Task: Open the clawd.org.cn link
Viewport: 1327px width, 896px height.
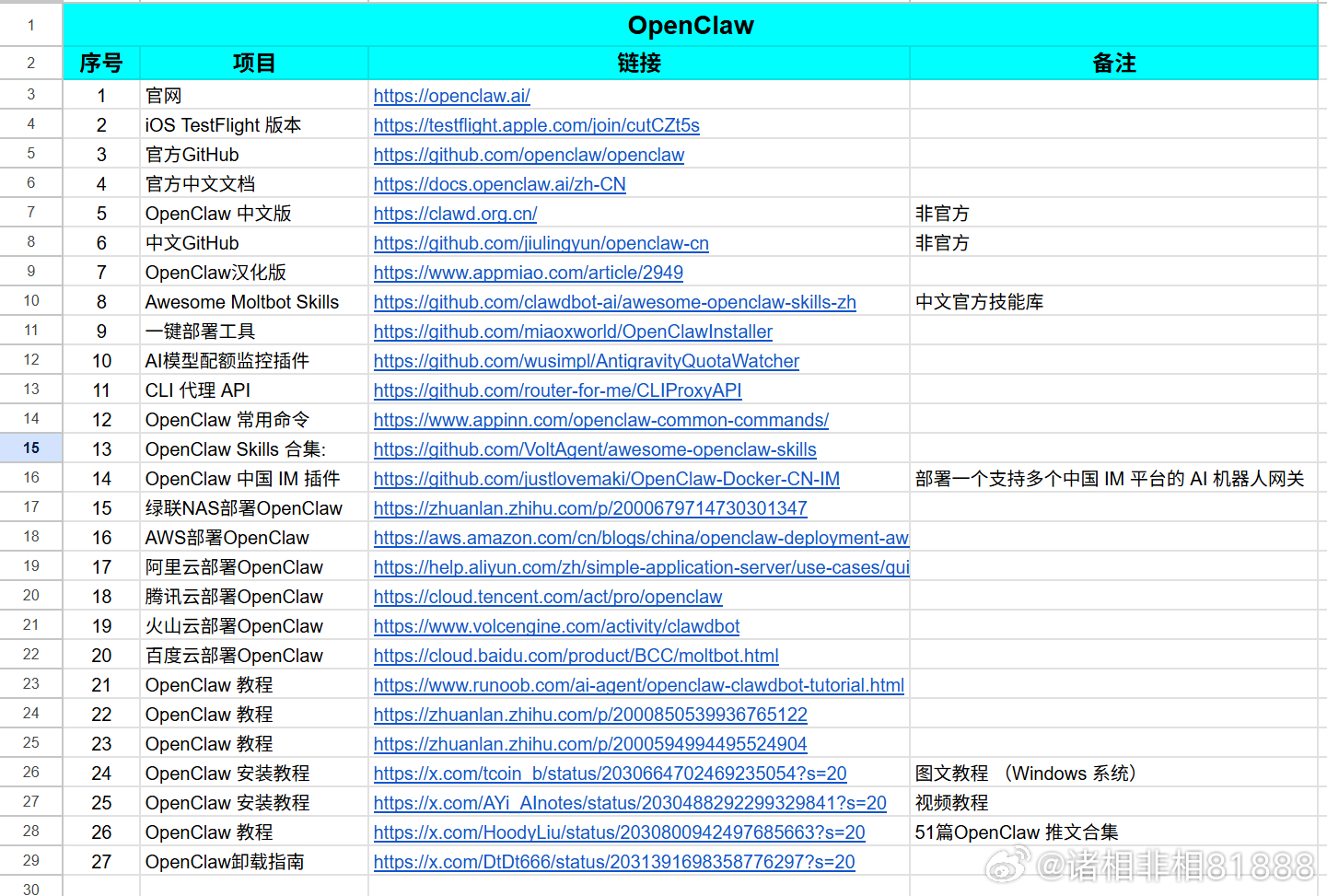Action: 455,214
